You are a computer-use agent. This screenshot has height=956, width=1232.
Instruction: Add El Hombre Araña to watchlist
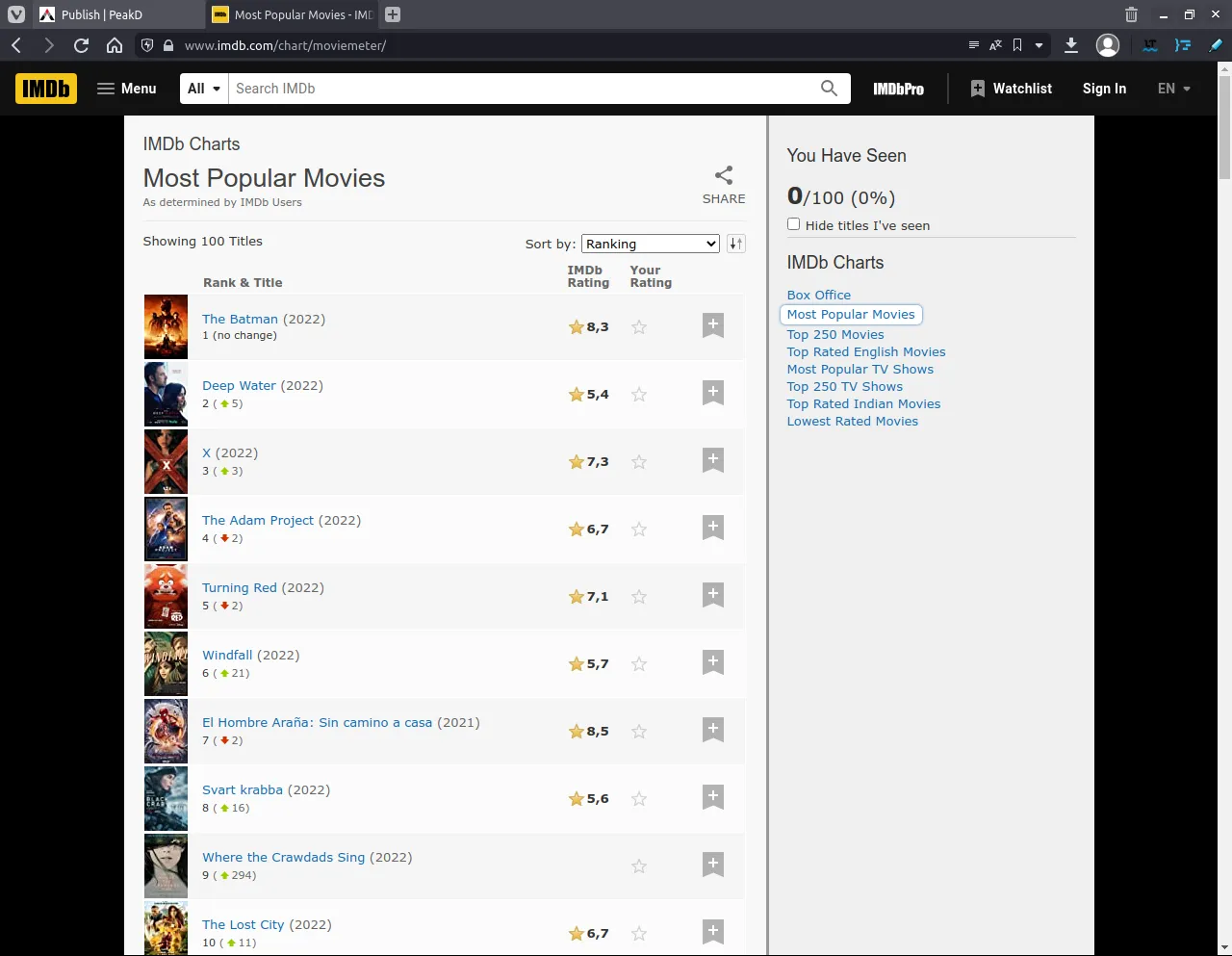click(x=713, y=730)
